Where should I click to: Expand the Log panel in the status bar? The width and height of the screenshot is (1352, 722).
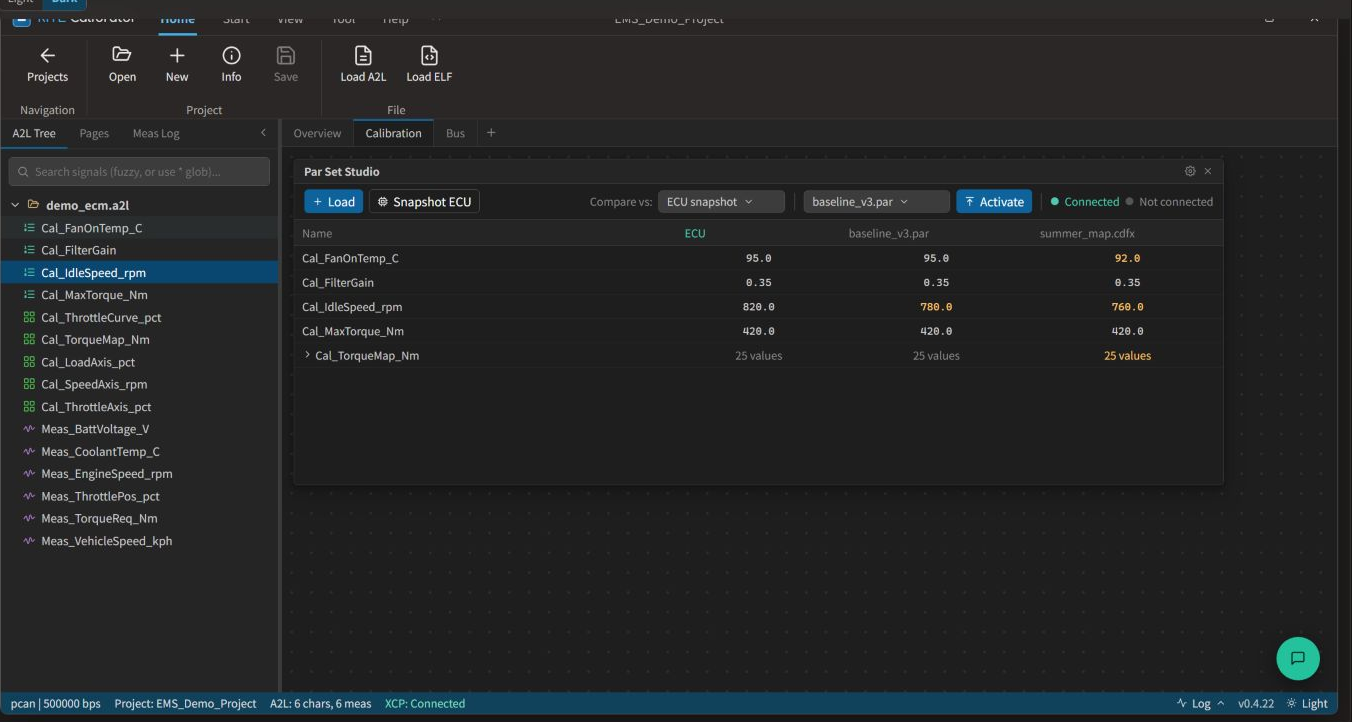(x=1201, y=704)
